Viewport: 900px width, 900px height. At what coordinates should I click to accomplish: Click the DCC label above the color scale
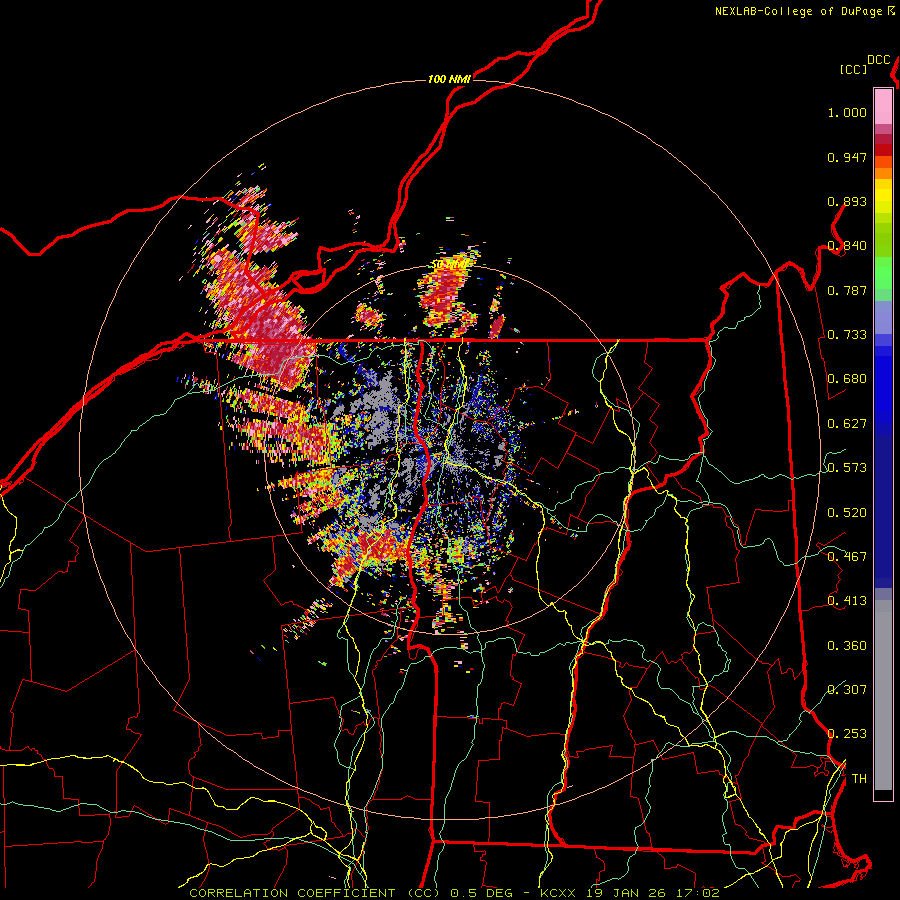pos(879,60)
